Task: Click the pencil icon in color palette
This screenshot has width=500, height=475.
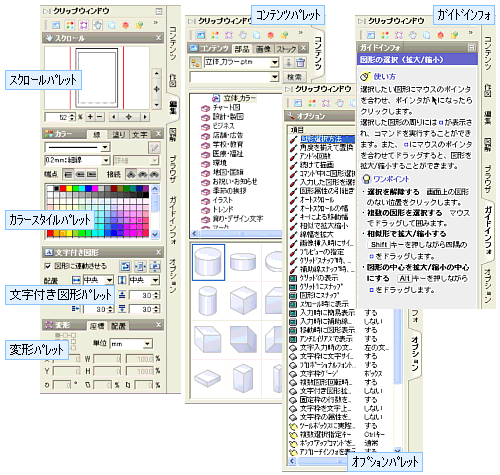Action: (154, 147)
